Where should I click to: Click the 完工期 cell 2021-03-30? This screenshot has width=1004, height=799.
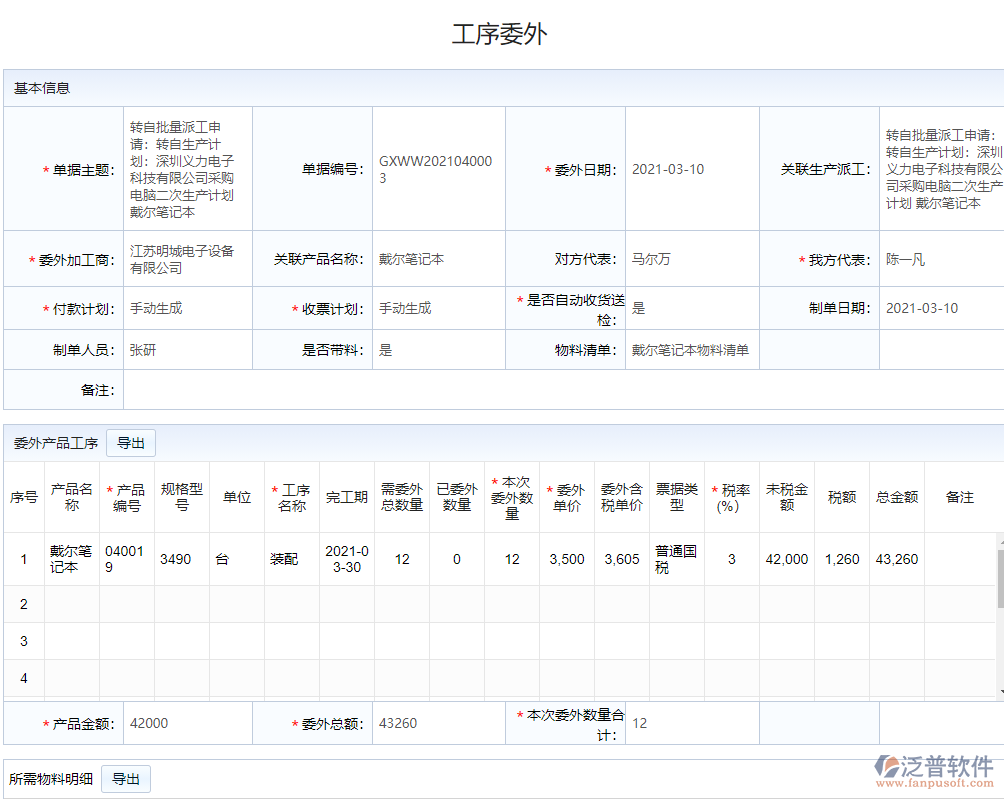[x=347, y=559]
